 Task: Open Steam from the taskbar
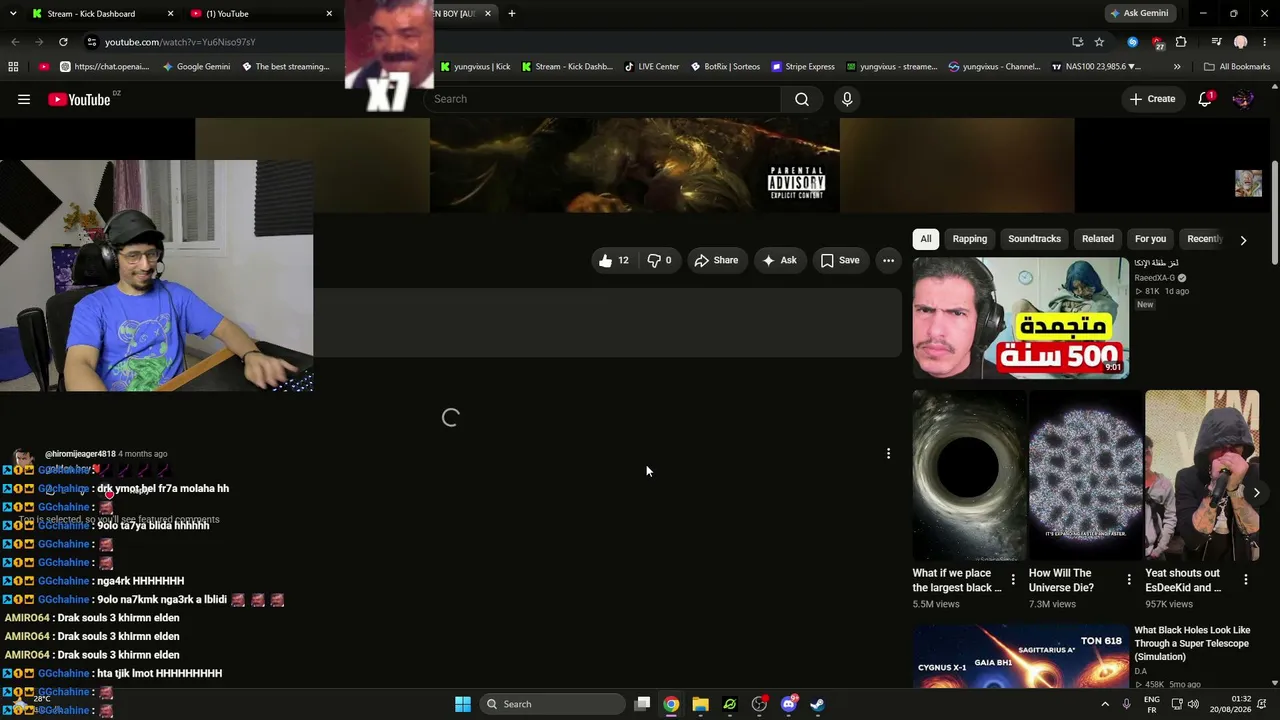pos(817,704)
